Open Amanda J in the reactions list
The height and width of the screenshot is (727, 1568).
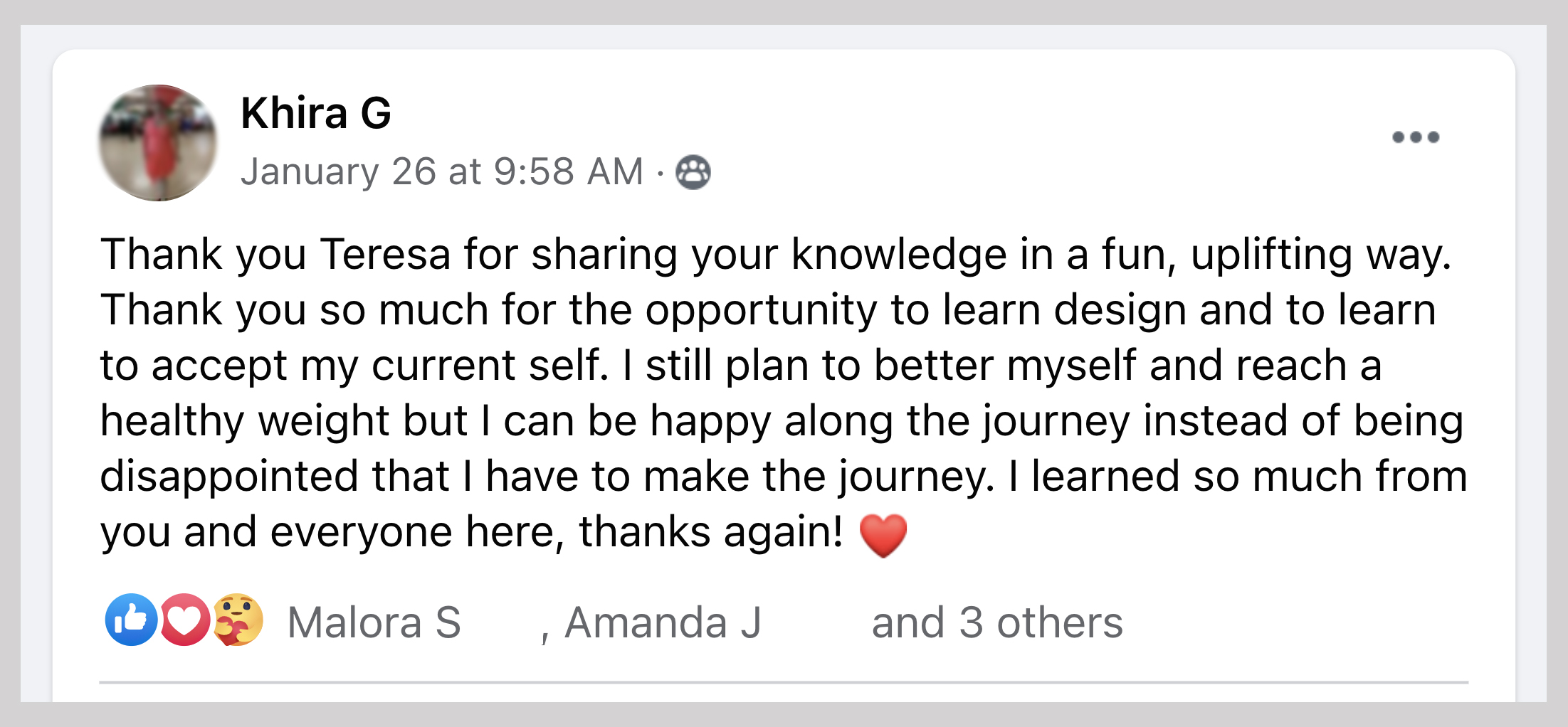pyautogui.click(x=662, y=623)
